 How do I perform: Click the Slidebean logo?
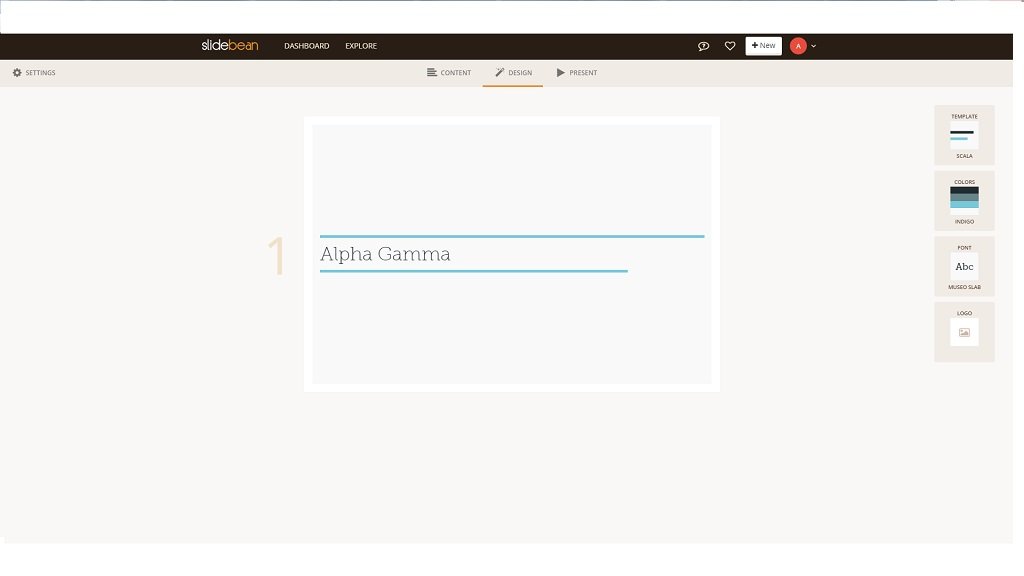229,45
